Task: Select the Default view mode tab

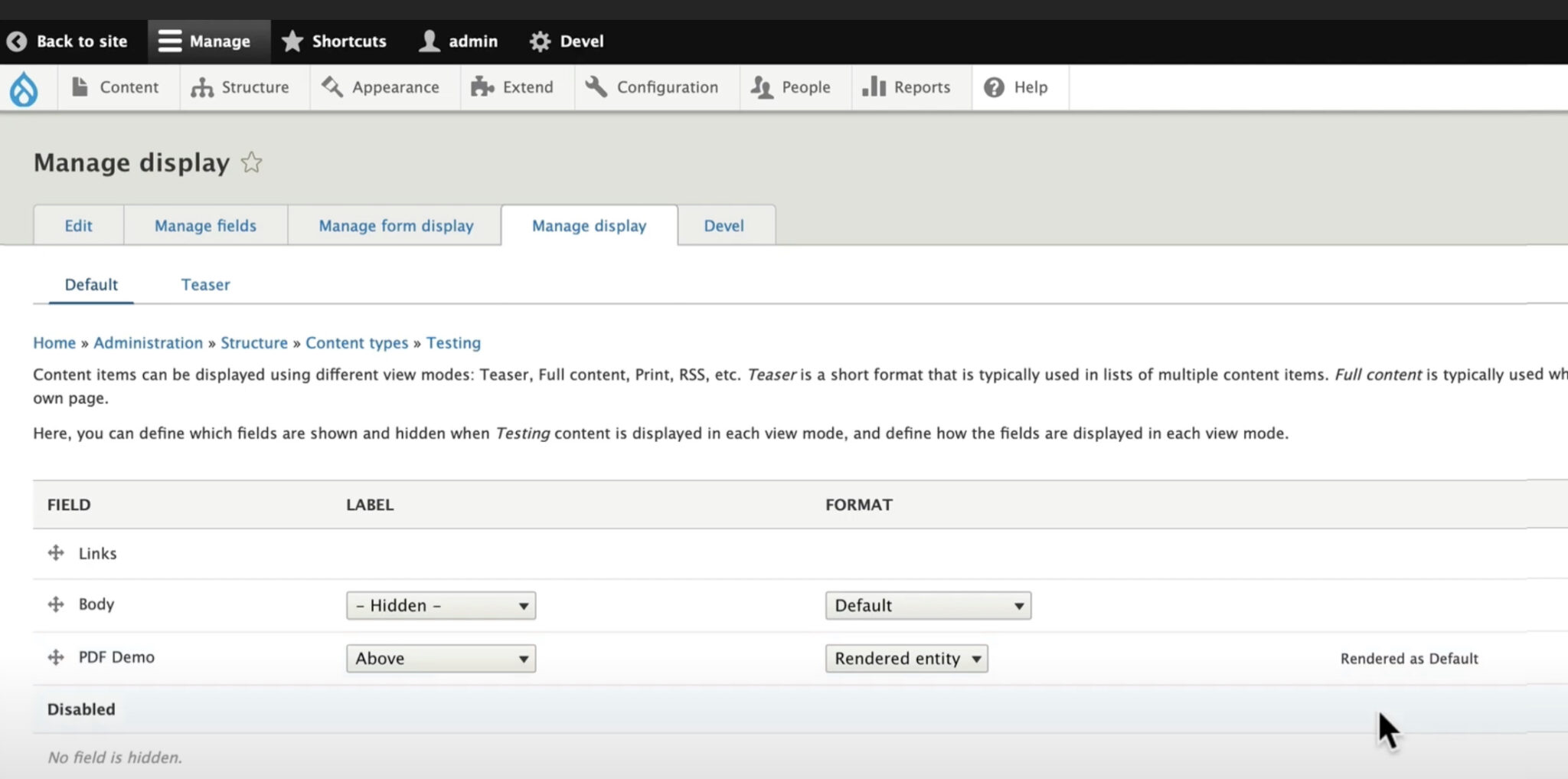Action: (91, 285)
